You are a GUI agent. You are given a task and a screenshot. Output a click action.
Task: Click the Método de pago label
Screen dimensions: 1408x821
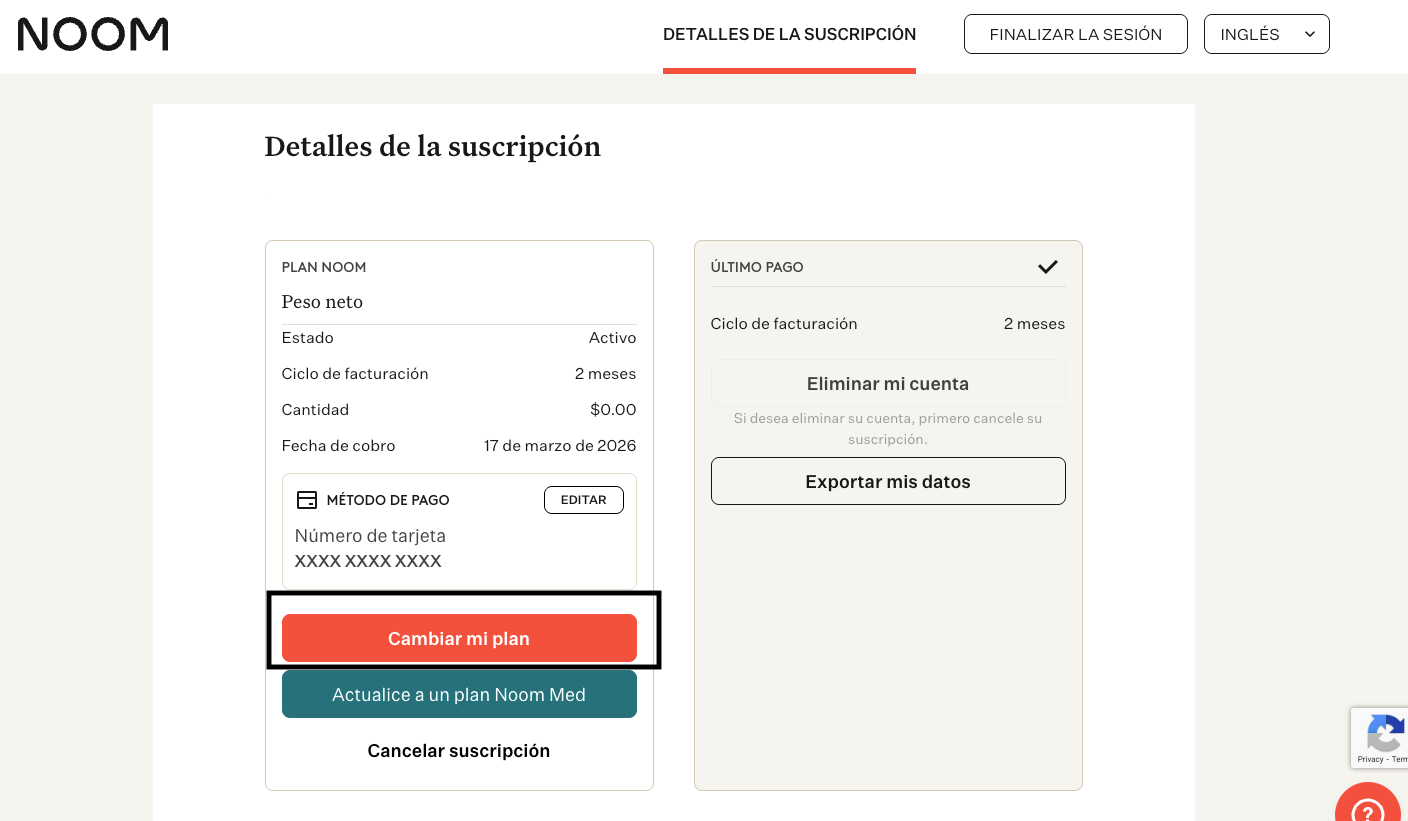[388, 500]
